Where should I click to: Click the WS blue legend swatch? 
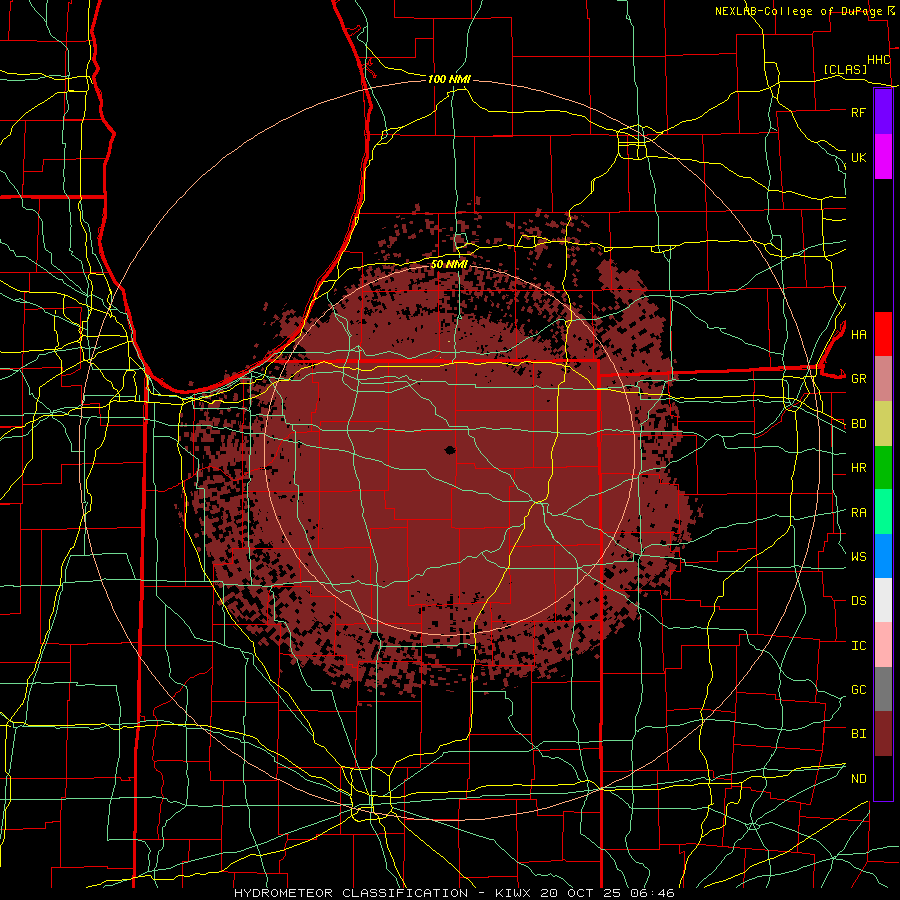click(x=883, y=556)
